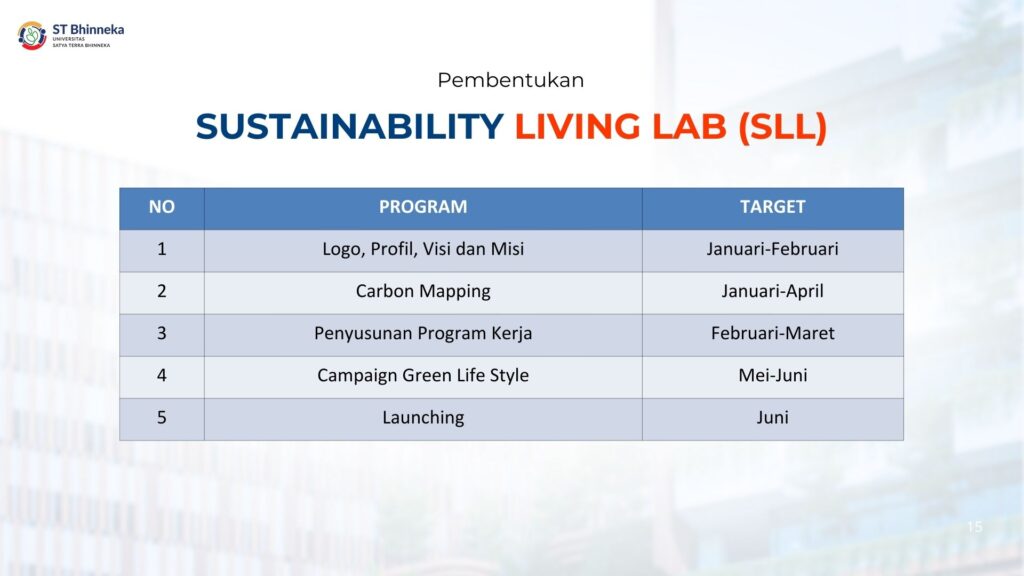The height and width of the screenshot is (576, 1024).
Task: Select the PROGRAM column header
Action: point(423,207)
